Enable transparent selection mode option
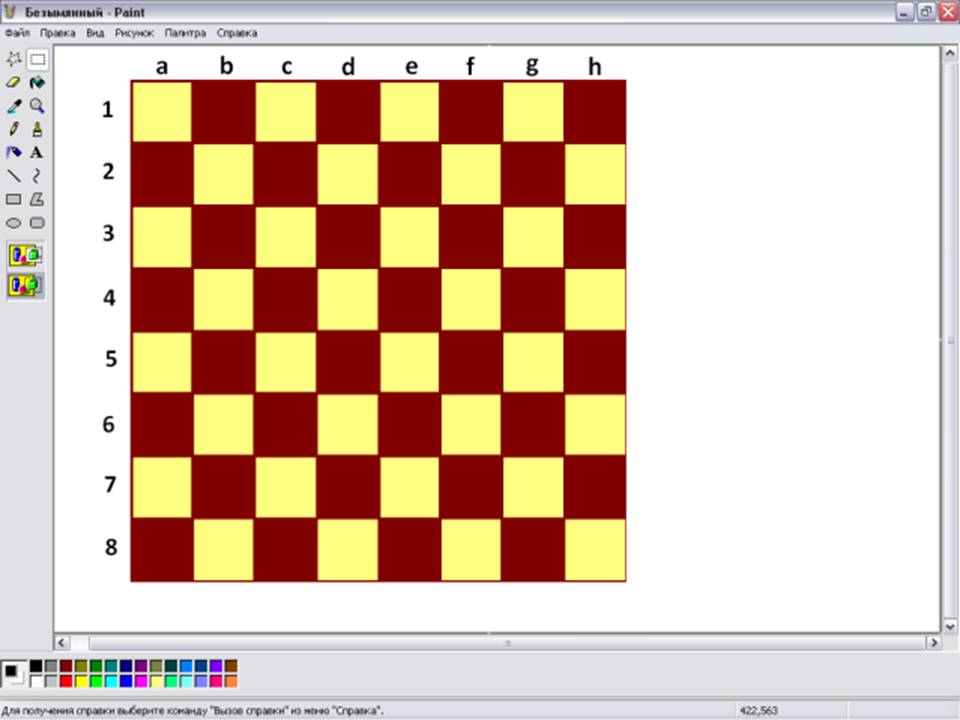This screenshot has height=720, width=960. click(x=25, y=286)
